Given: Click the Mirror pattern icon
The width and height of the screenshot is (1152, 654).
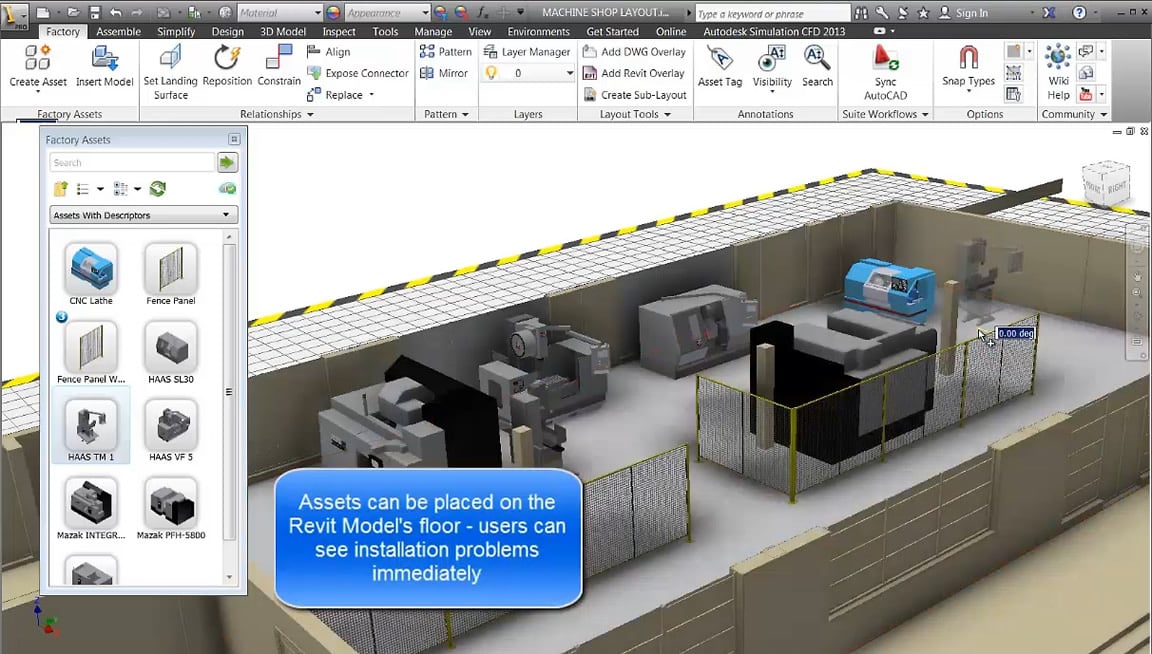Looking at the screenshot, I should pyautogui.click(x=445, y=73).
